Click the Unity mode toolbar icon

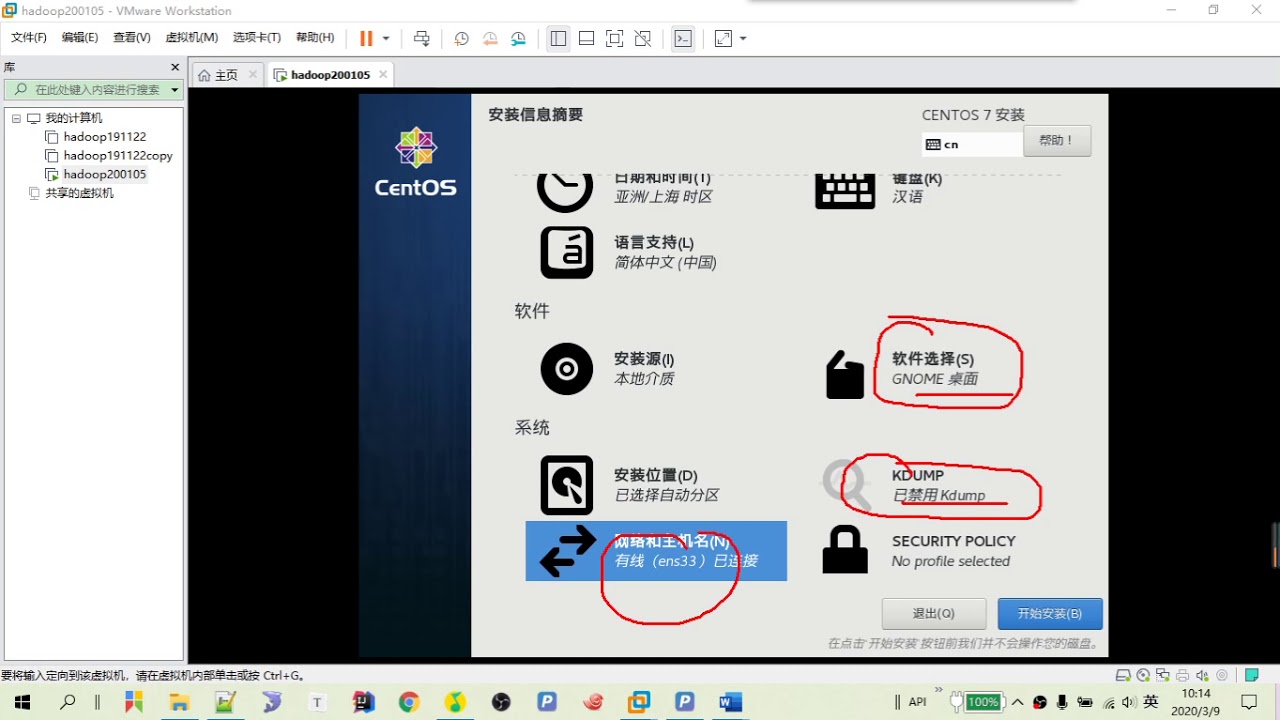(643, 38)
